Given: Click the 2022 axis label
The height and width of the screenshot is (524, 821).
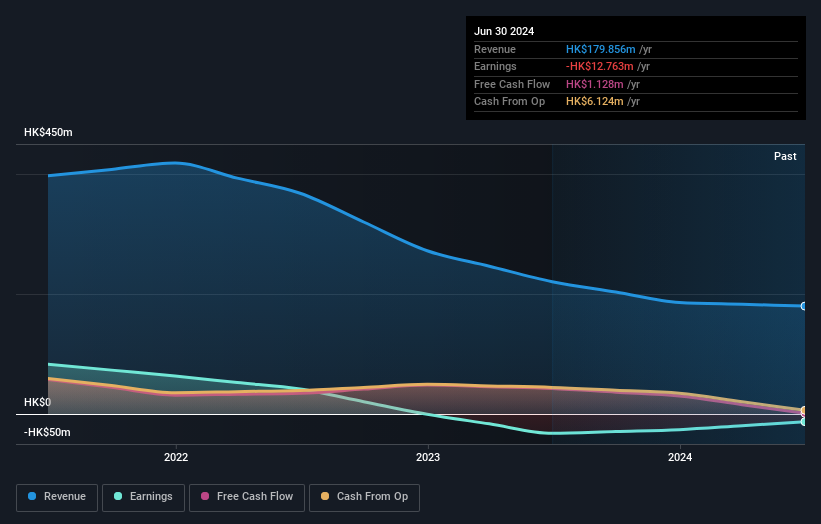Looking at the screenshot, I should coord(176,457).
